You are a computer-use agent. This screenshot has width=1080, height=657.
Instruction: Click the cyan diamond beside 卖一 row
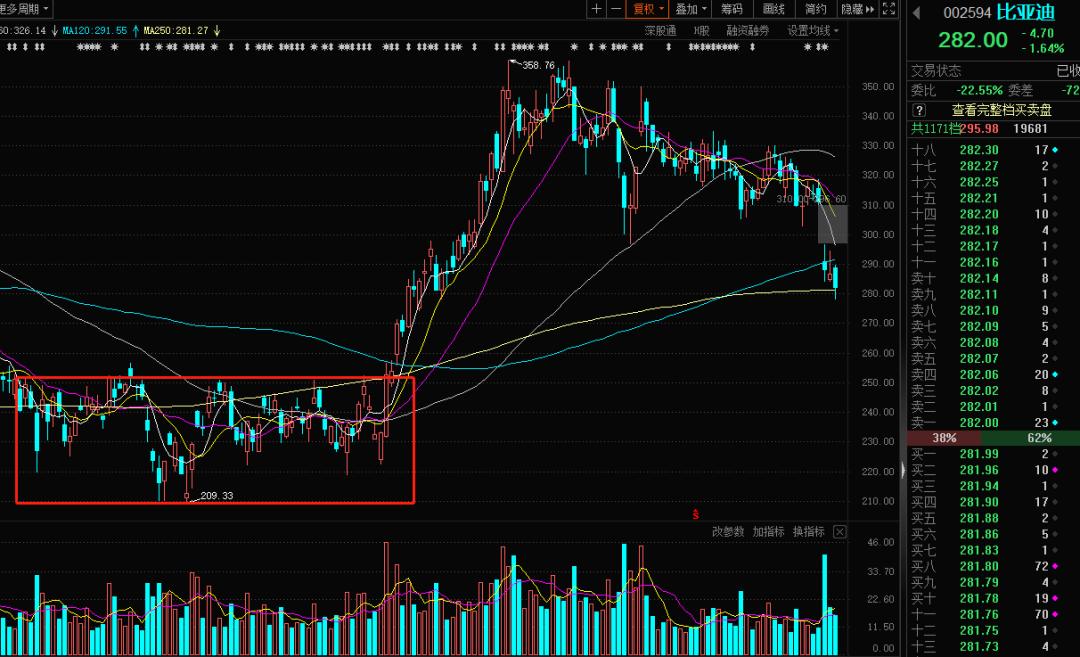1055,423
